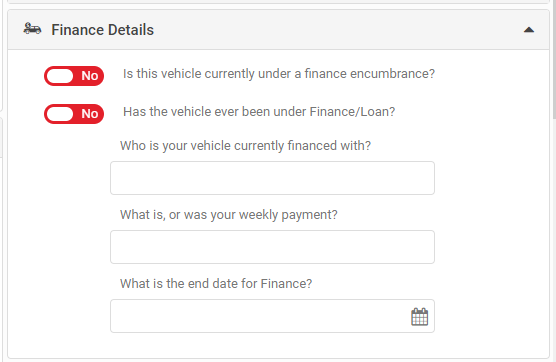
Task: Click the bottom edge of the panel above Finance Details
Action: tap(278, 3)
